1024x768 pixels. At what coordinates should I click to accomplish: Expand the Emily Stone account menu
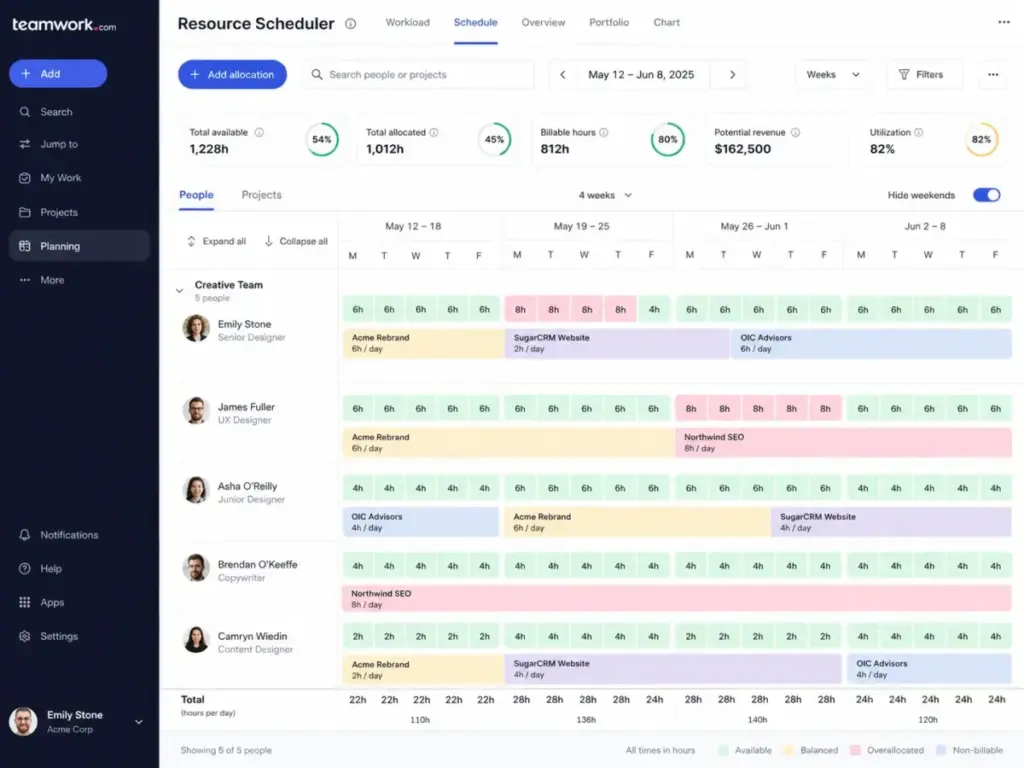(138, 722)
